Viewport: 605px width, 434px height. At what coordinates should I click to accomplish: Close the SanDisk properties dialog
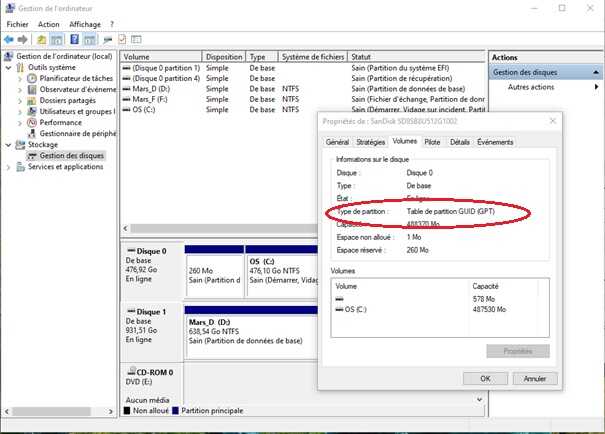pyautogui.click(x=553, y=121)
